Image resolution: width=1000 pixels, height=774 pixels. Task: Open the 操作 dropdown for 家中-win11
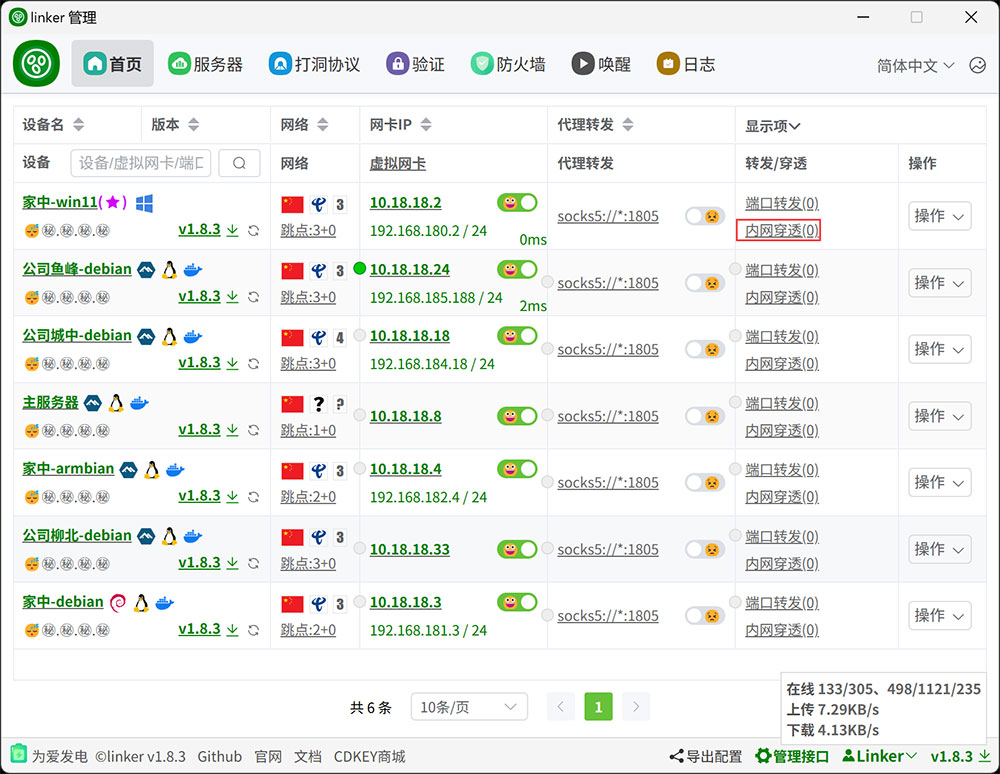coord(939,216)
